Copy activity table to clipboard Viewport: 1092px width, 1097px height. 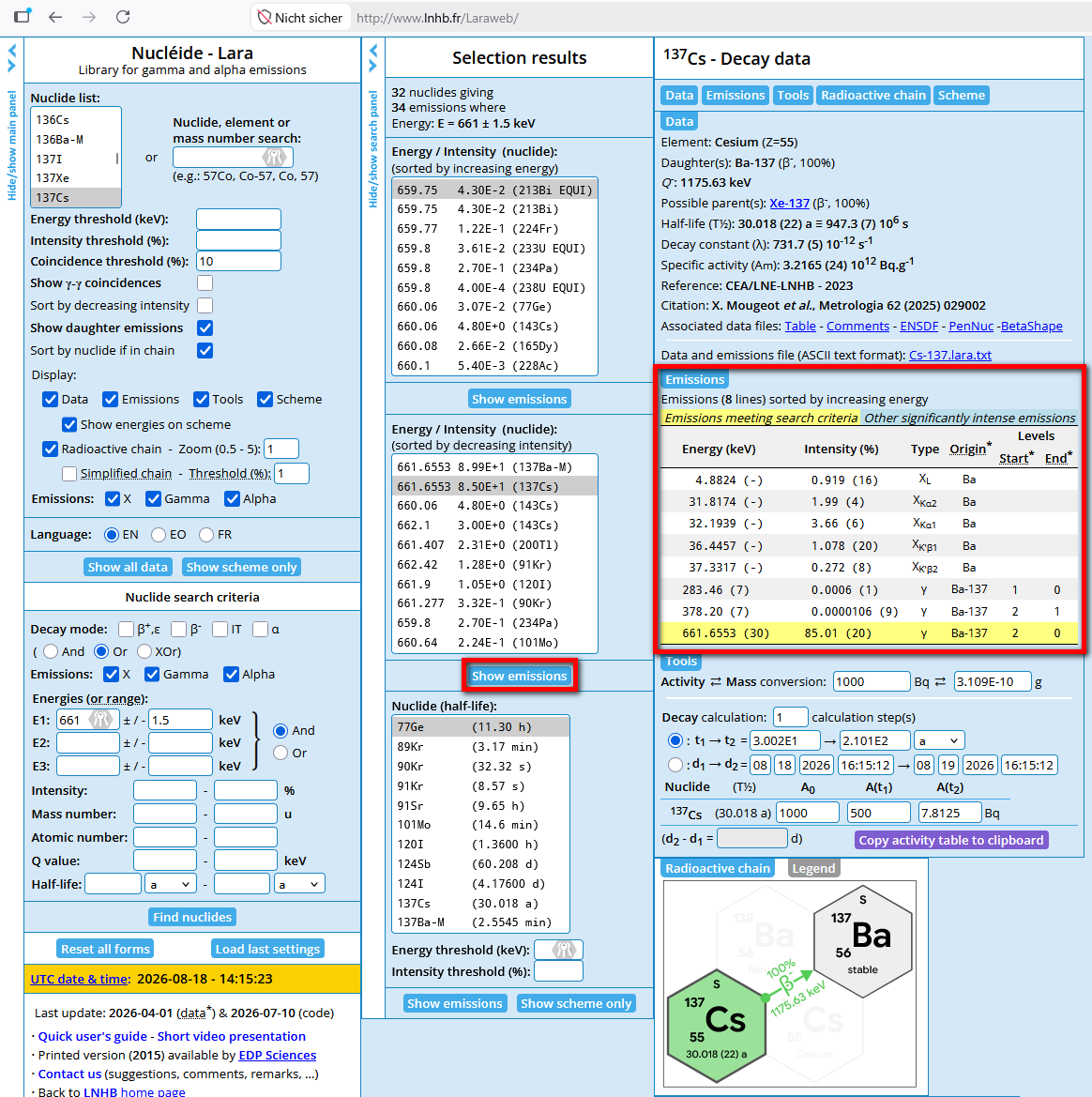pos(950,840)
